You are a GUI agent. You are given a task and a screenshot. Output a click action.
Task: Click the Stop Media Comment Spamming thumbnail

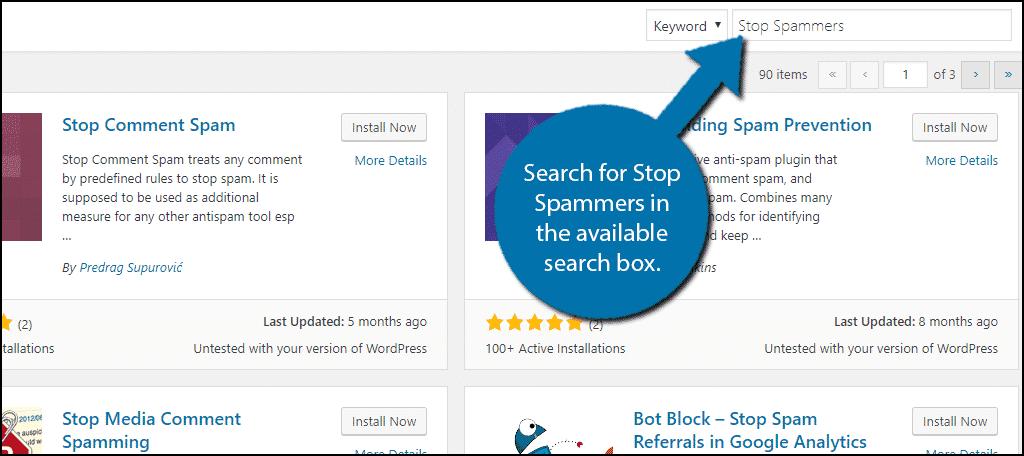click(22, 432)
